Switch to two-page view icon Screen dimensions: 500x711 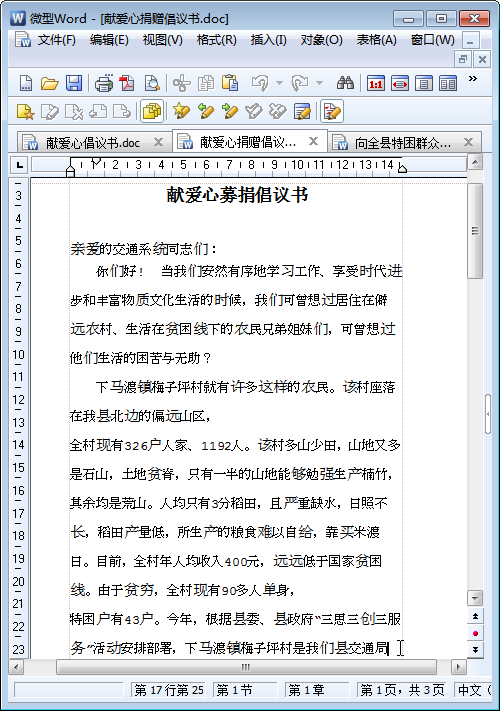tap(448, 83)
